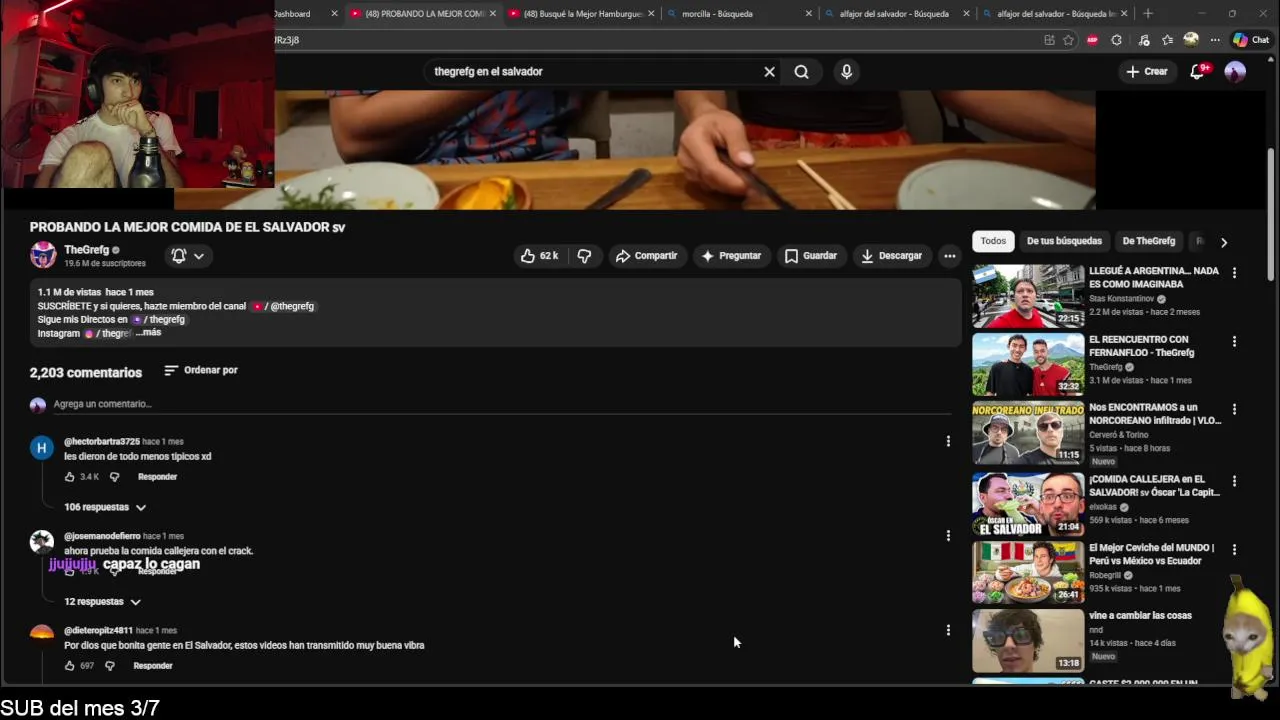Viewport: 1280px width, 720px height.
Task: Select 'De TheGrefg' filter chip
Action: pos(1148,241)
